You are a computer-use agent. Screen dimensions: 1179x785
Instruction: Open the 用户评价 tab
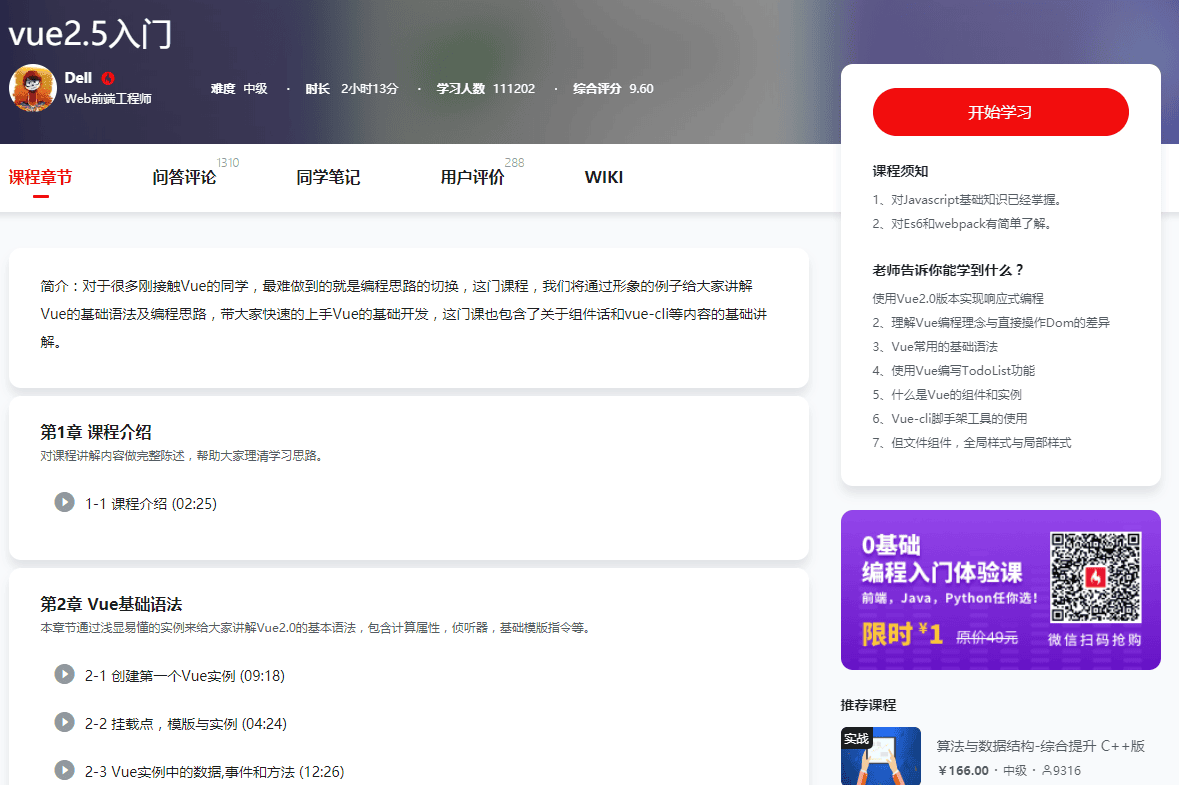point(472,178)
